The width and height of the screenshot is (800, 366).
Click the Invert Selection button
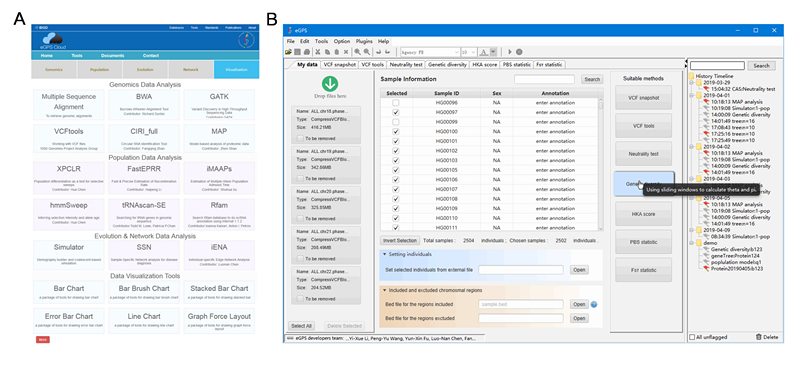click(x=400, y=240)
